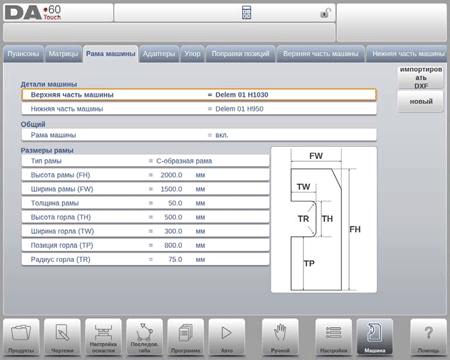This screenshot has height=360, width=450.
Task: Click новый button
Action: (421, 101)
